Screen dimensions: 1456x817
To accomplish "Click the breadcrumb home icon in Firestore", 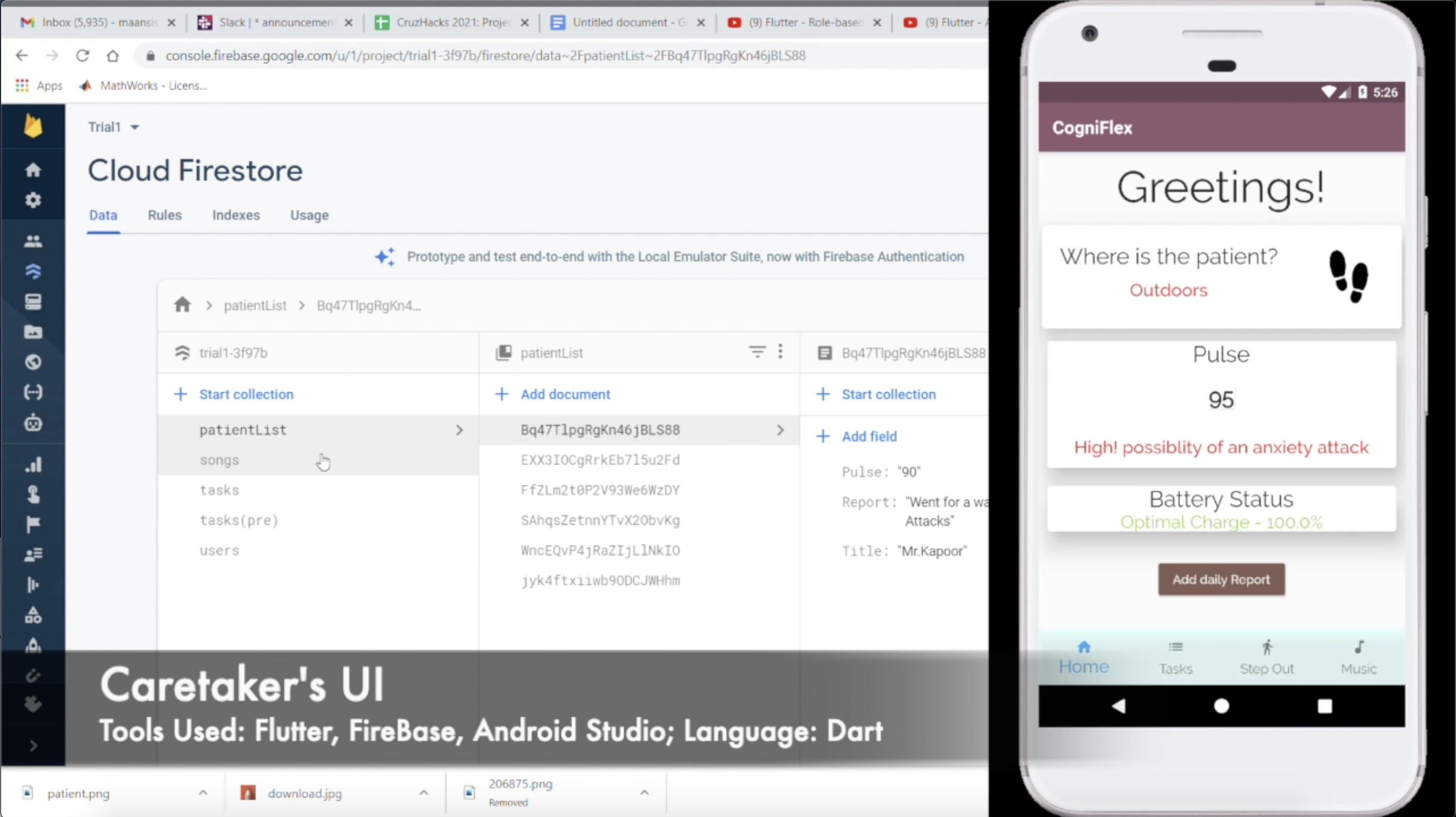I will (x=182, y=305).
